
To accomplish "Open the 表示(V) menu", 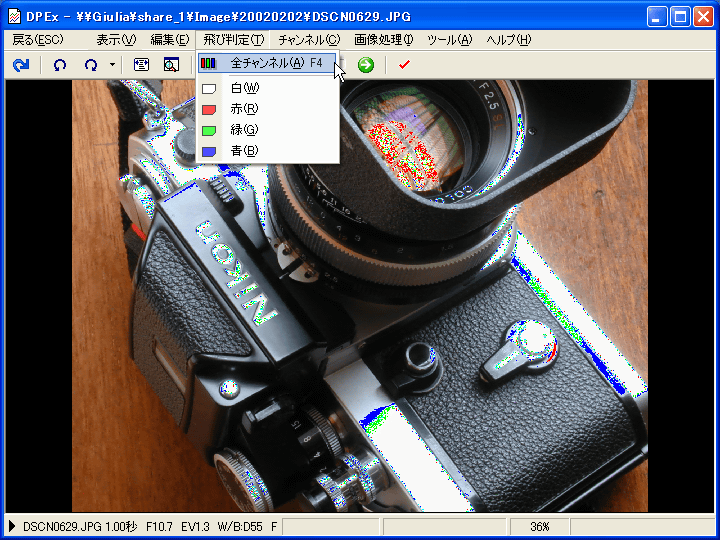I will click(x=116, y=40).
